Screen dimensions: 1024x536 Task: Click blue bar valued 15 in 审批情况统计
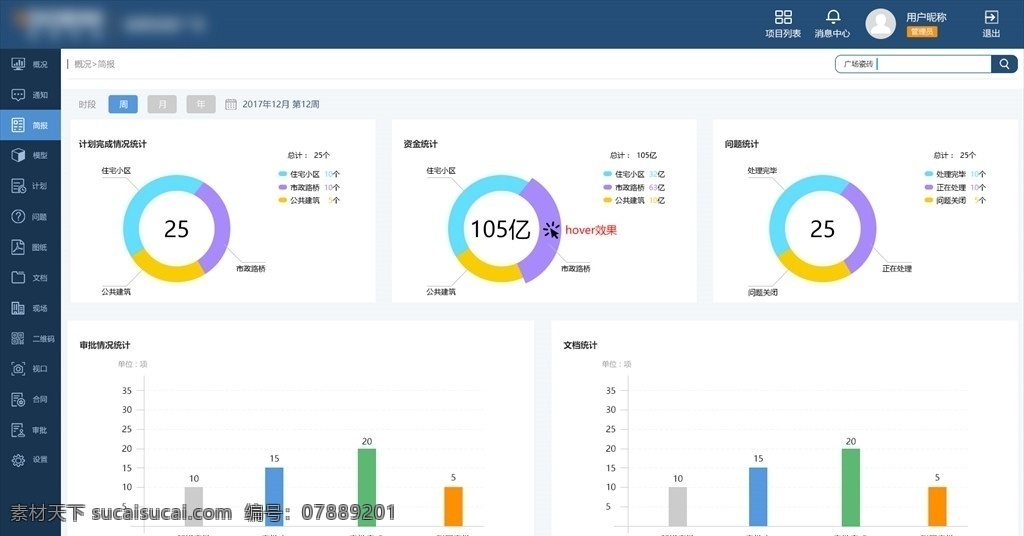coord(274,496)
